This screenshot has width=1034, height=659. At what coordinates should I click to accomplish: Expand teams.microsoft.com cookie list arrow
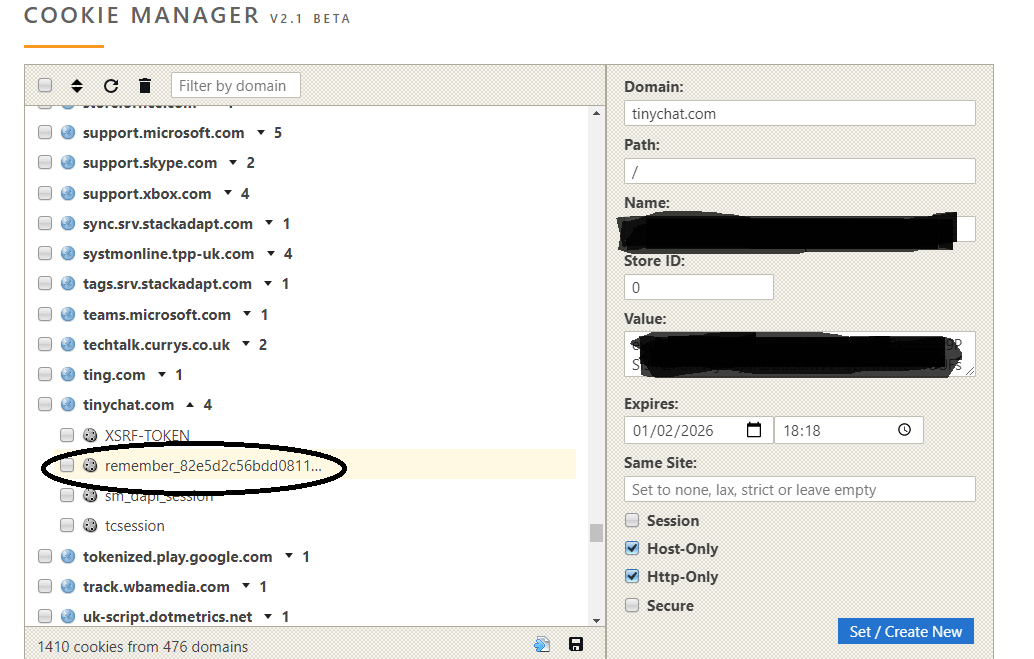247,314
